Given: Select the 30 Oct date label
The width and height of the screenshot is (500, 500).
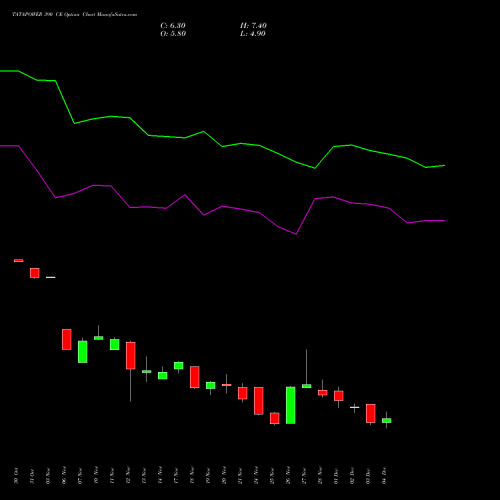Looking at the screenshot, I should [16, 476].
